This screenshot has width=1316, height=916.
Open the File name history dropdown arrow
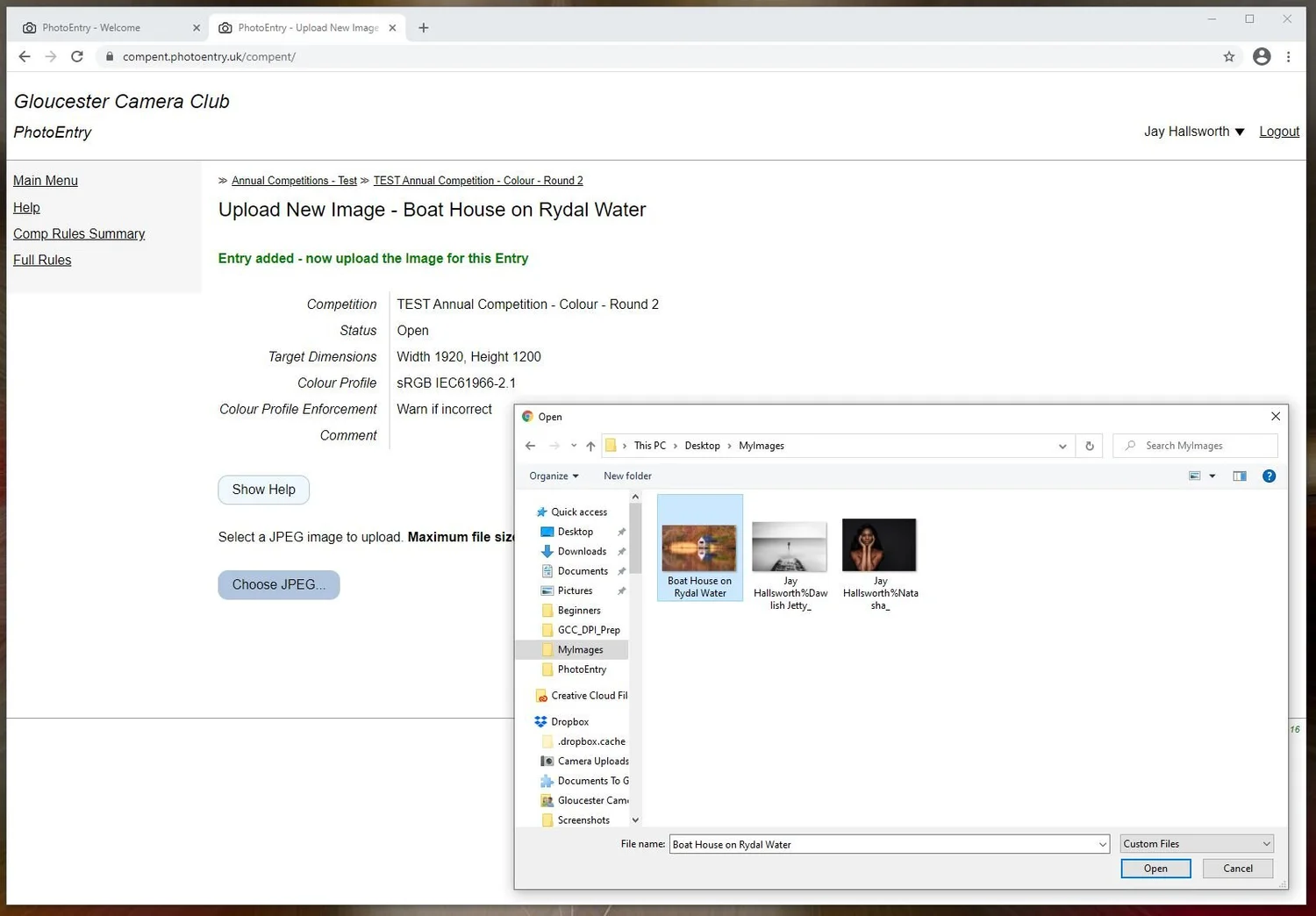pyautogui.click(x=1103, y=845)
